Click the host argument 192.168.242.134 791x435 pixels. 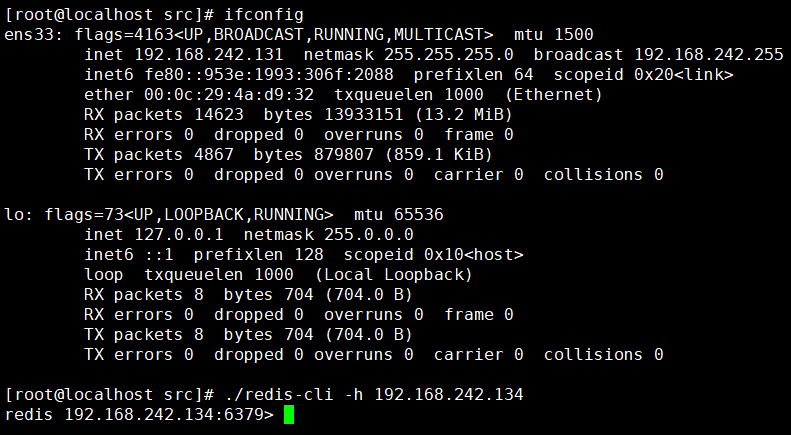point(448,394)
